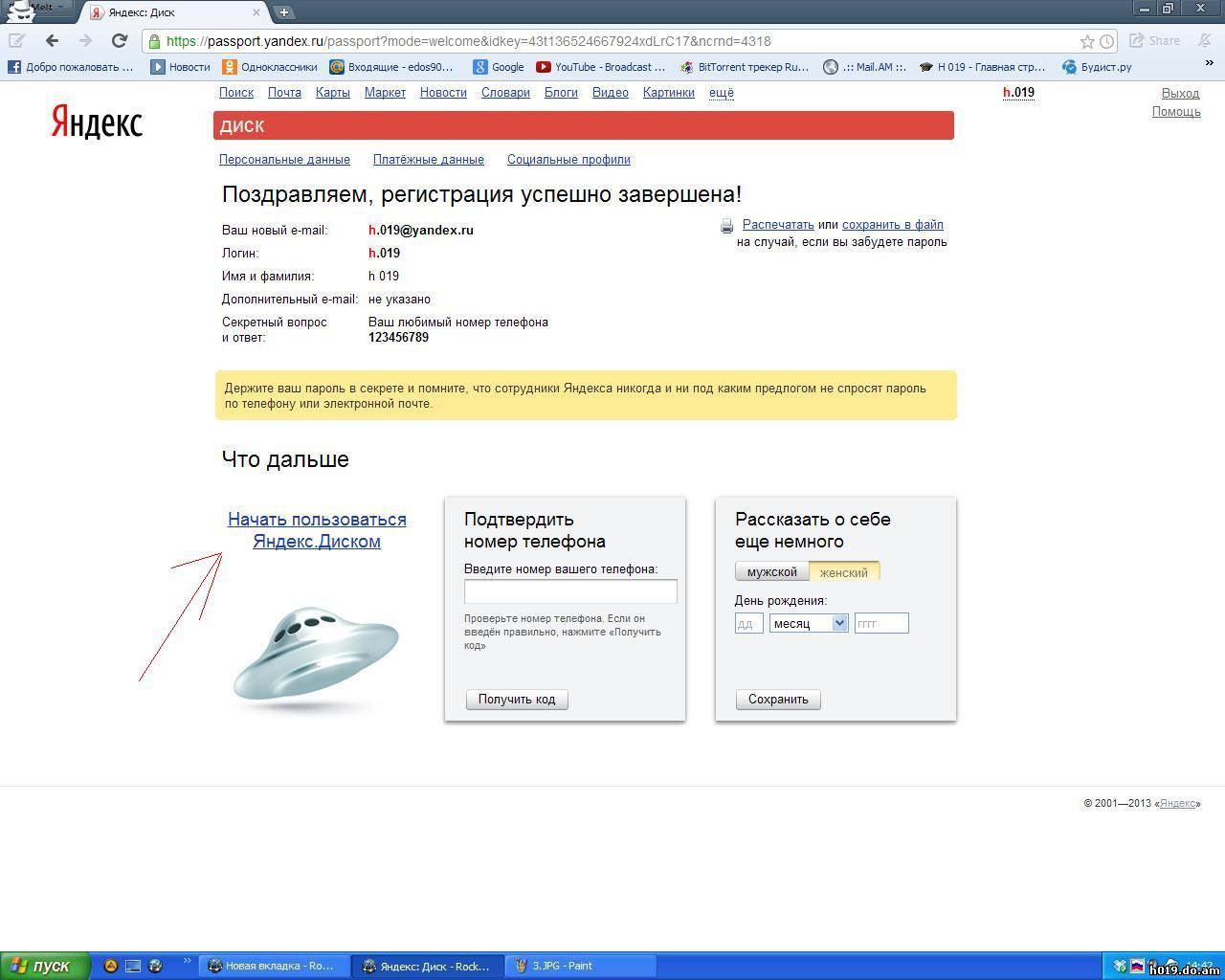Screen dimensions: 1225x980
Task: Open the Помощь help link
Action: click(x=1176, y=112)
